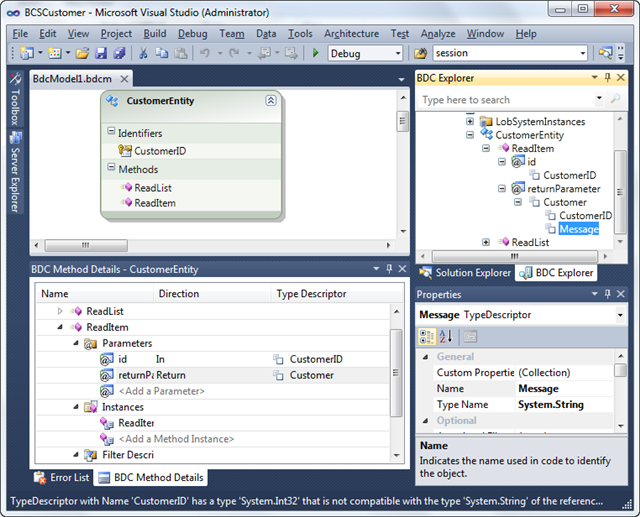Viewport: 640px width, 517px height.
Task: Click the search magnifier in BDC Explorer
Action: point(615,98)
